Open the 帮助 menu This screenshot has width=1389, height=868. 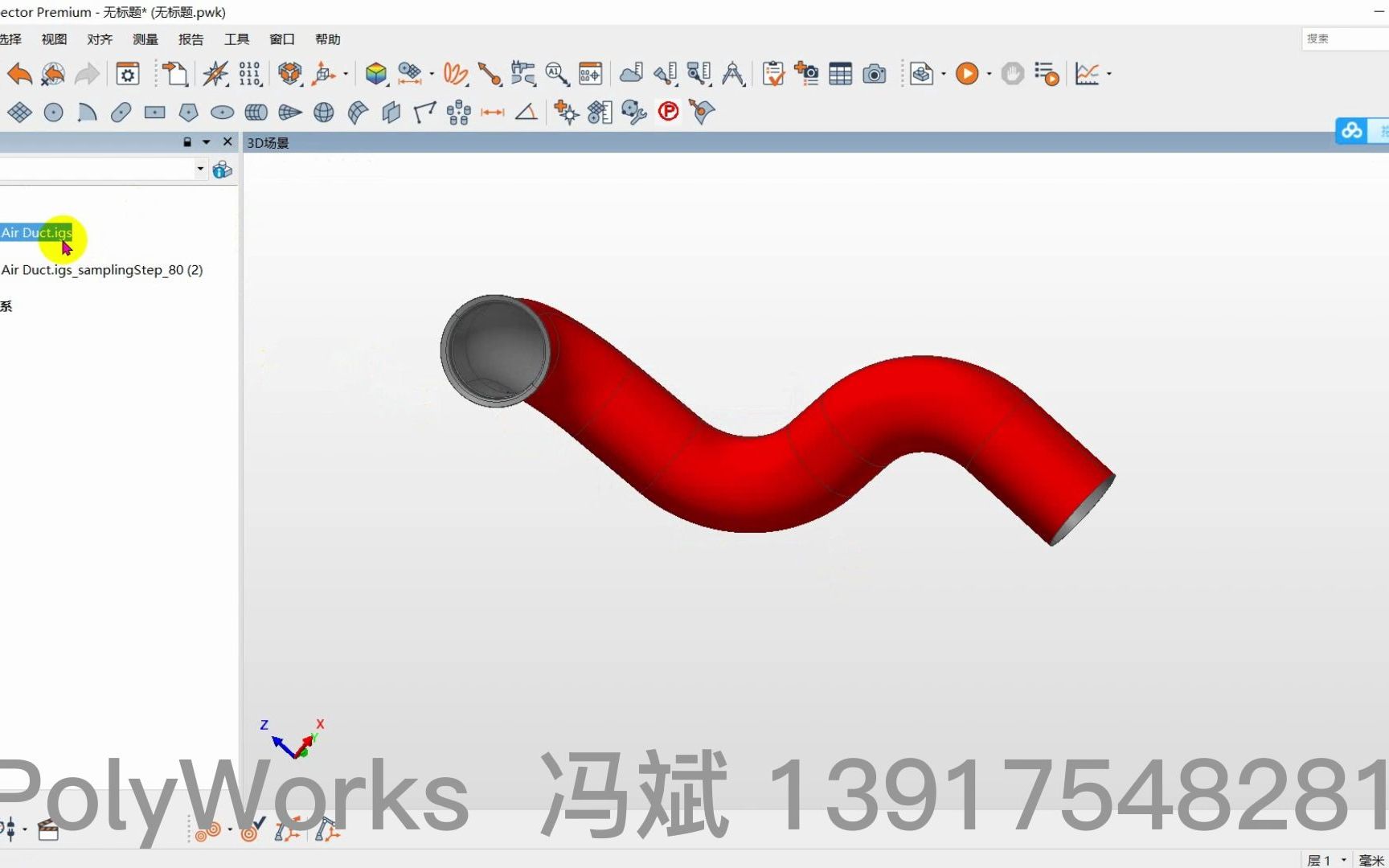tap(328, 39)
